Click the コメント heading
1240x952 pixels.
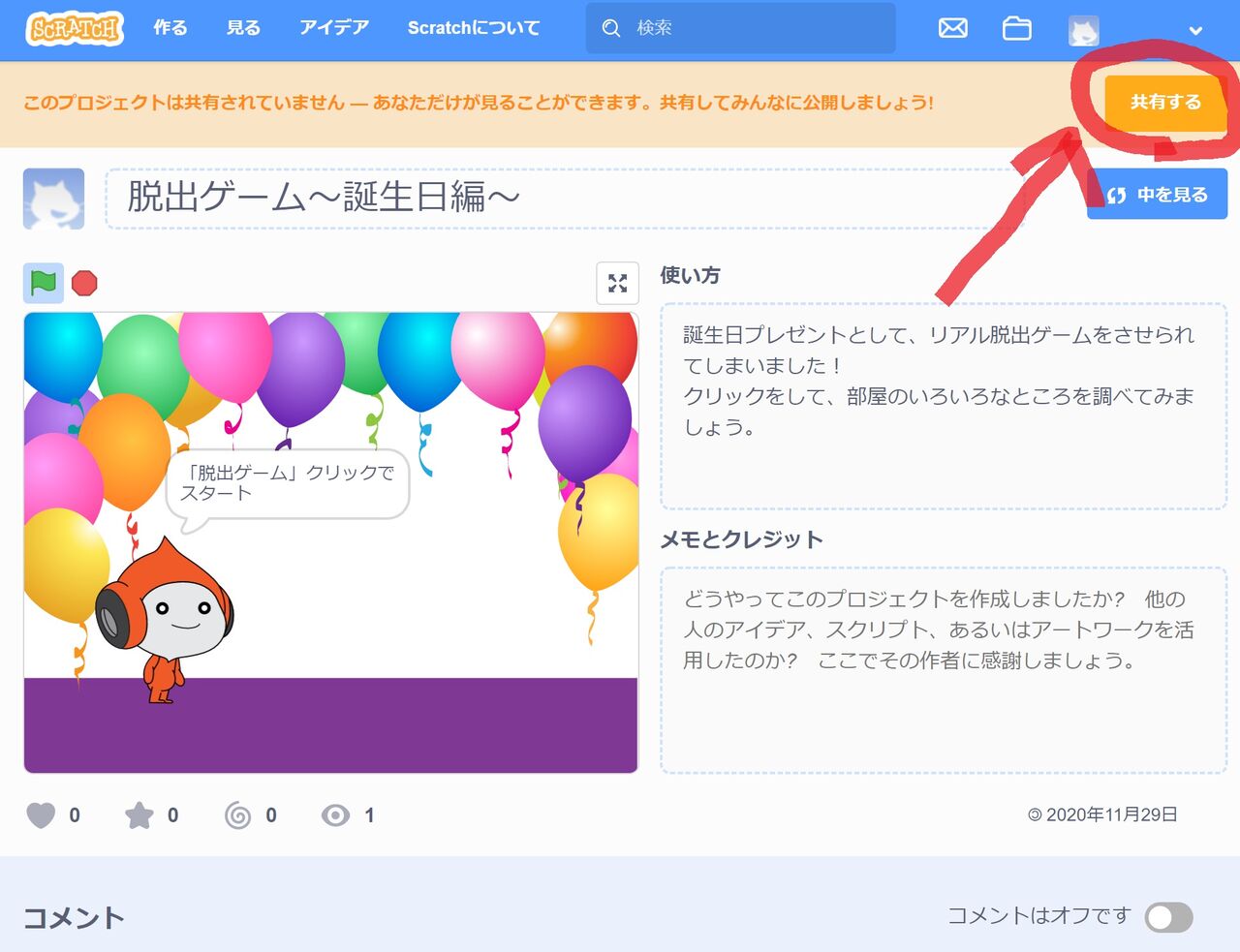pyautogui.click(x=74, y=917)
